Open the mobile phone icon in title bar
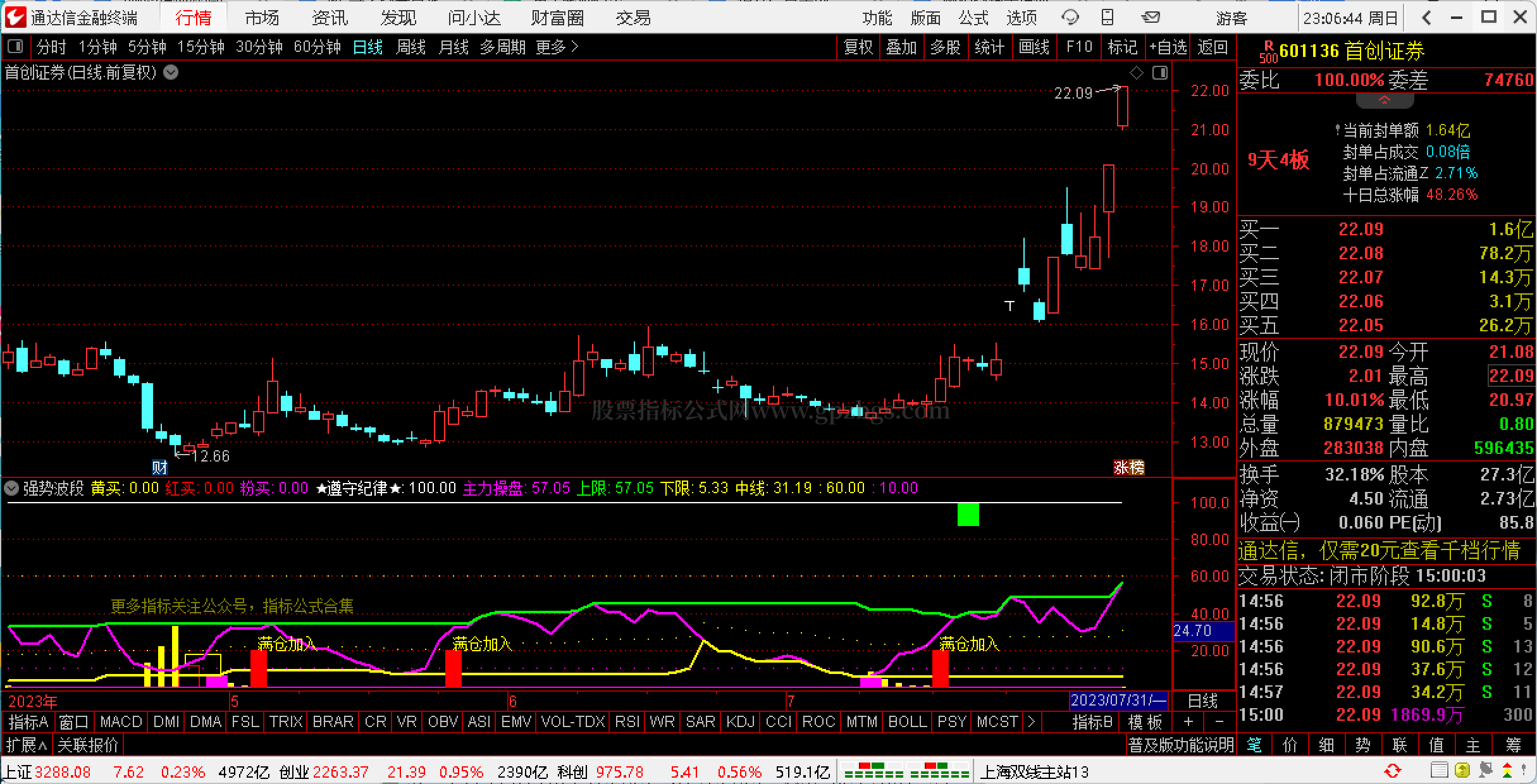1537x784 pixels. (1108, 18)
